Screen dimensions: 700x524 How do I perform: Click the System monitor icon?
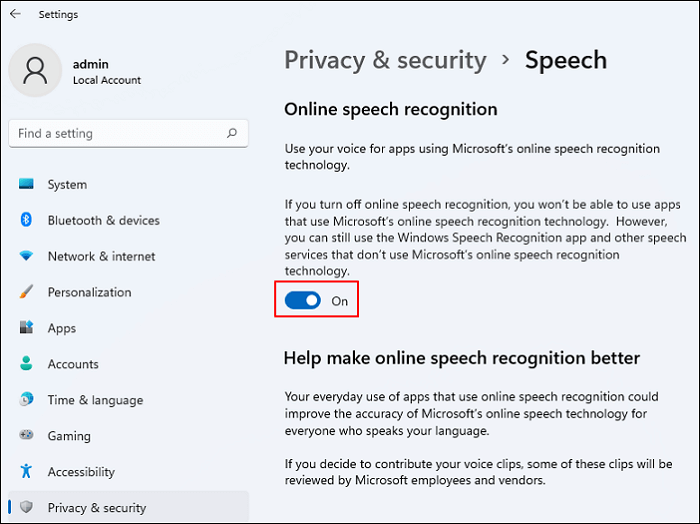point(27,185)
